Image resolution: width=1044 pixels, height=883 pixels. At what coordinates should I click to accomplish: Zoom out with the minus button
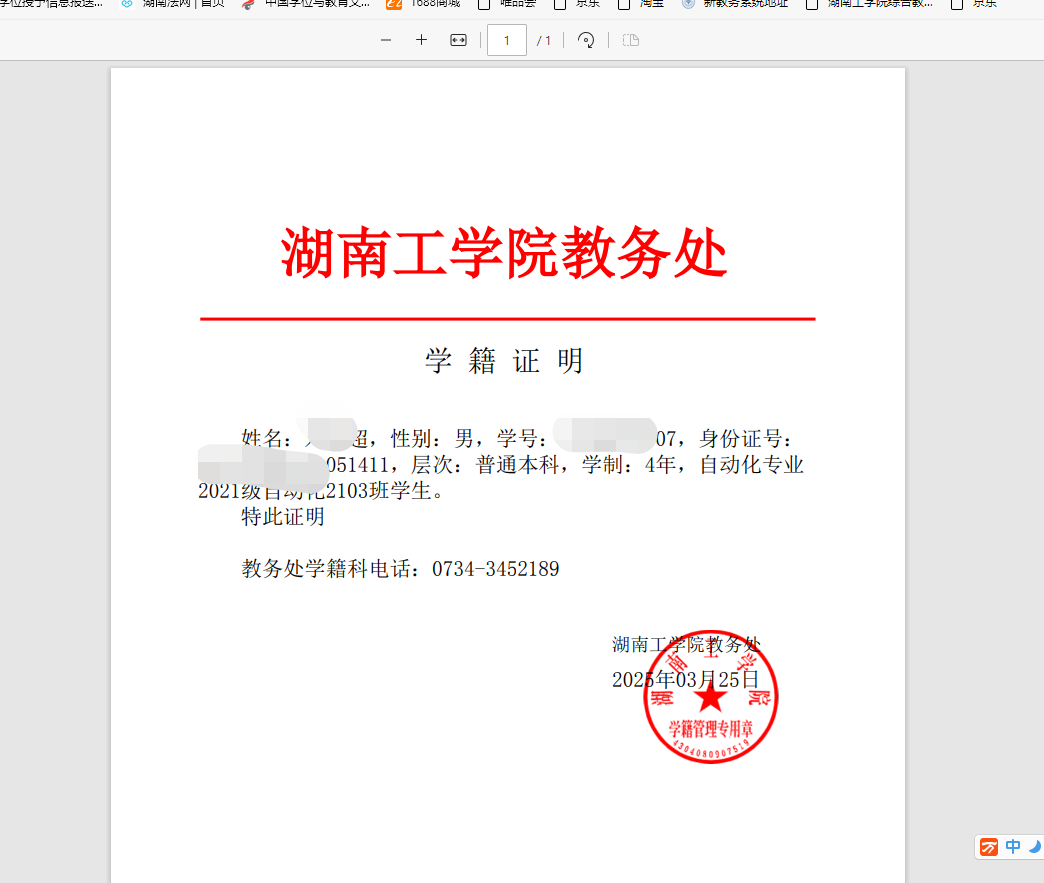click(x=386, y=40)
